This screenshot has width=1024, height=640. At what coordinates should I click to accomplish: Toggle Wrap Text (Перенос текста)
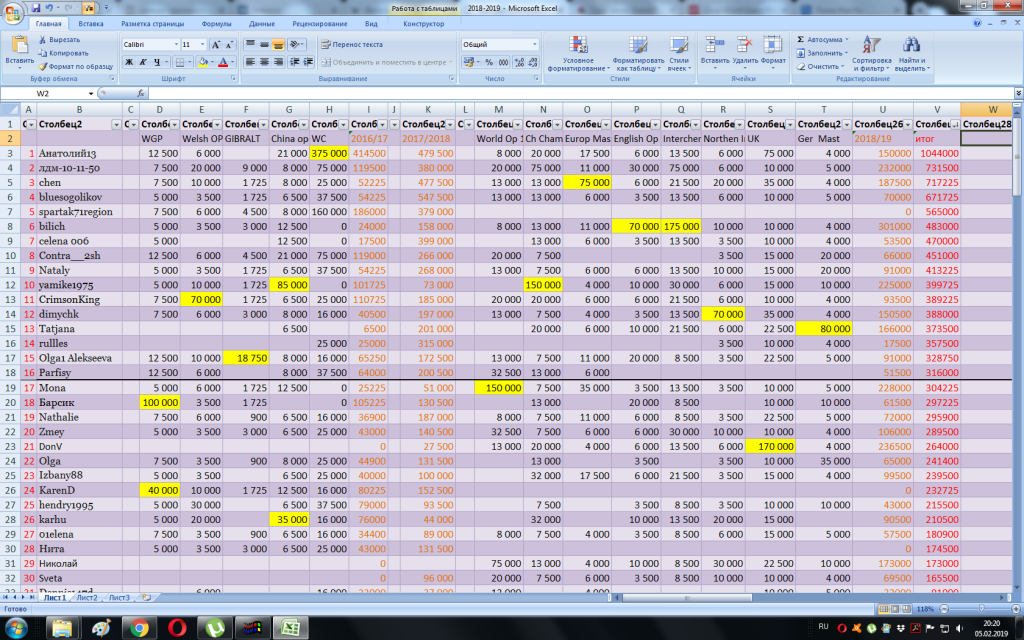351,45
